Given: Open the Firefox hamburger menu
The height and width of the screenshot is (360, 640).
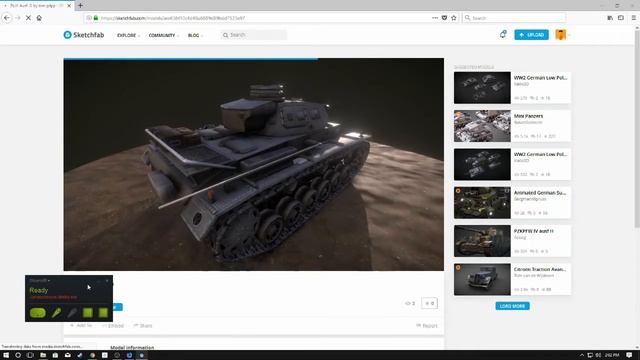Looking at the screenshot, I should tap(633, 18).
